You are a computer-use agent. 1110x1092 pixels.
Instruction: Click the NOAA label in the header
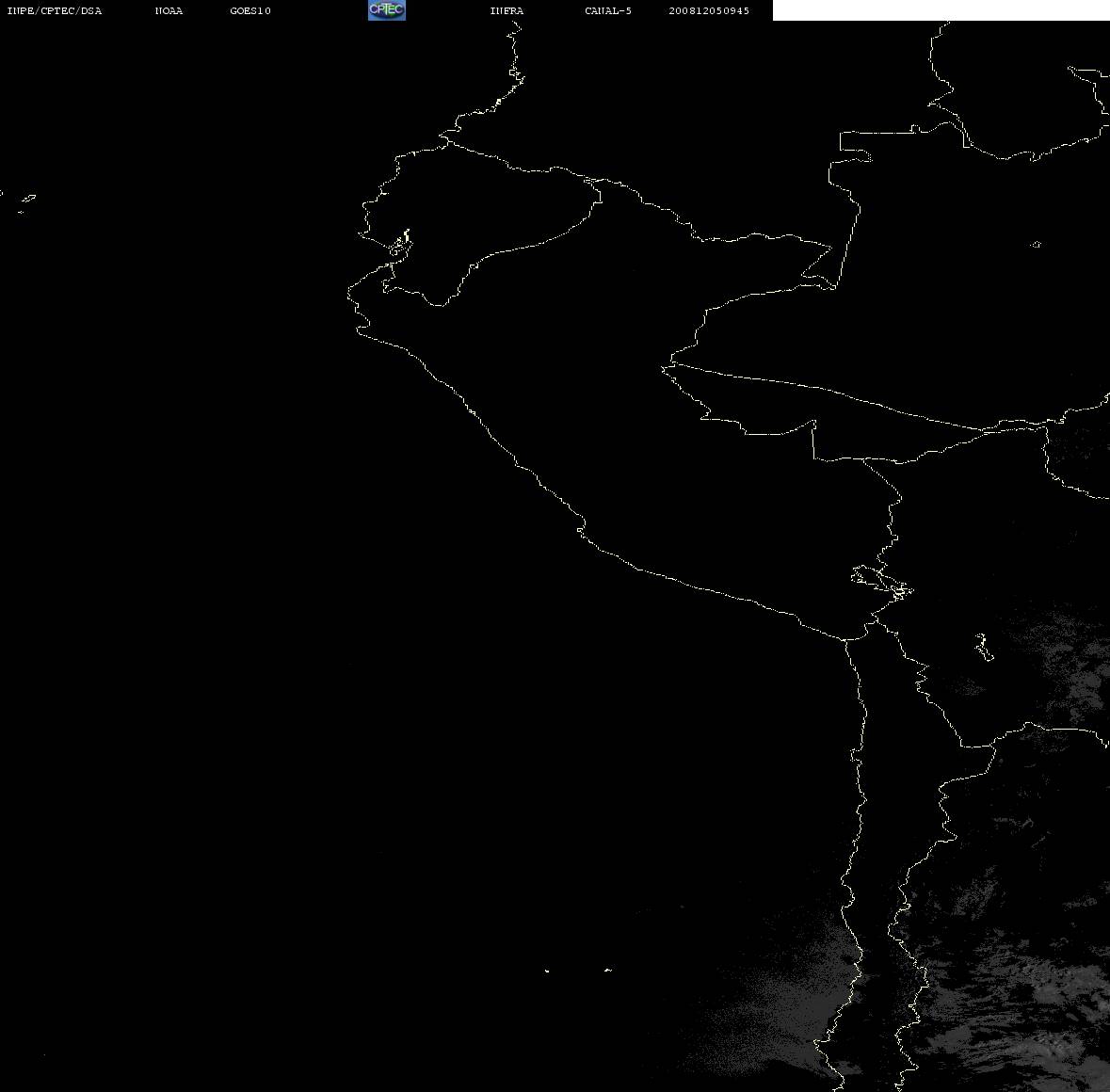click(169, 10)
